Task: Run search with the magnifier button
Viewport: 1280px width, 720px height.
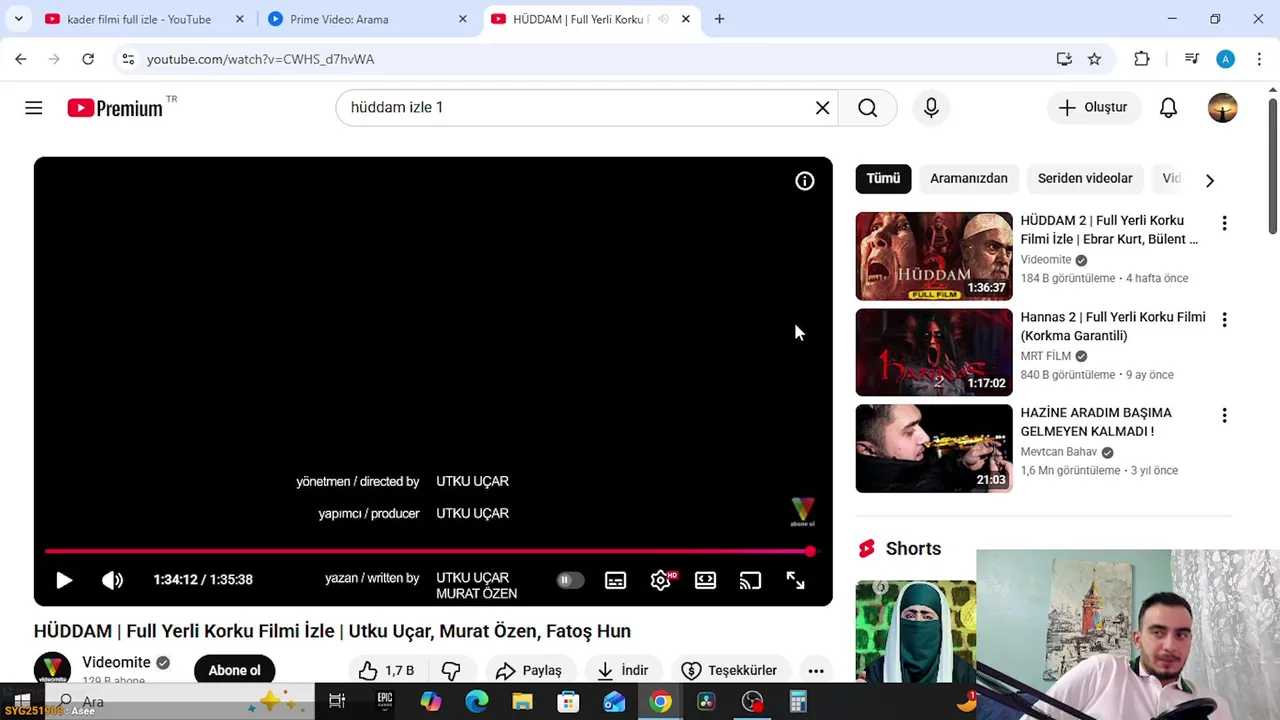Action: [x=867, y=108]
